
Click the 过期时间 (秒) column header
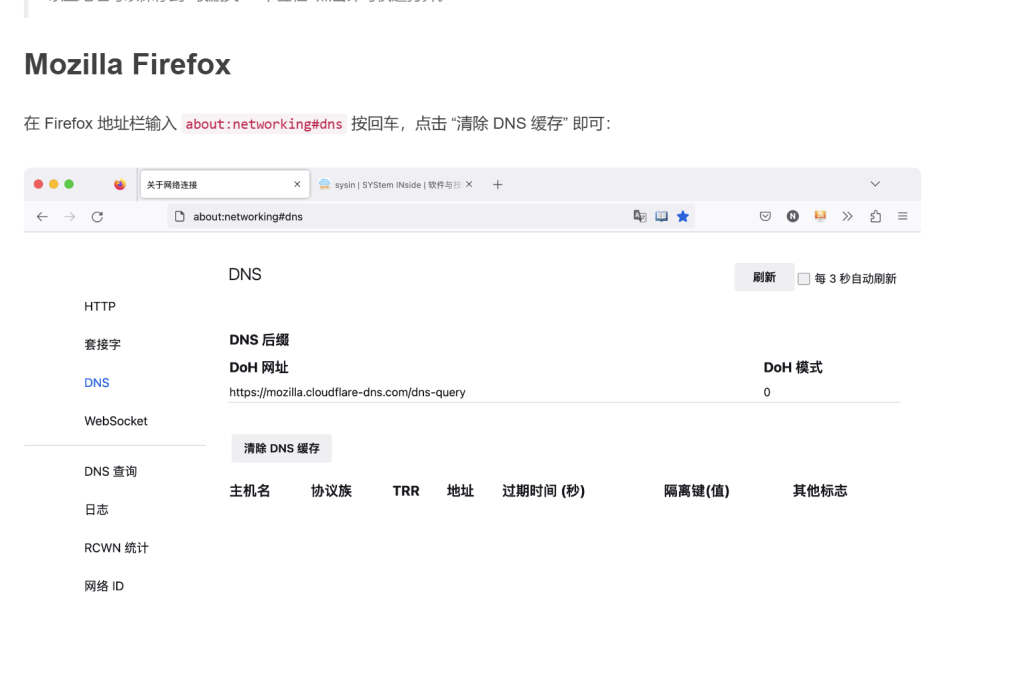pyautogui.click(x=543, y=491)
